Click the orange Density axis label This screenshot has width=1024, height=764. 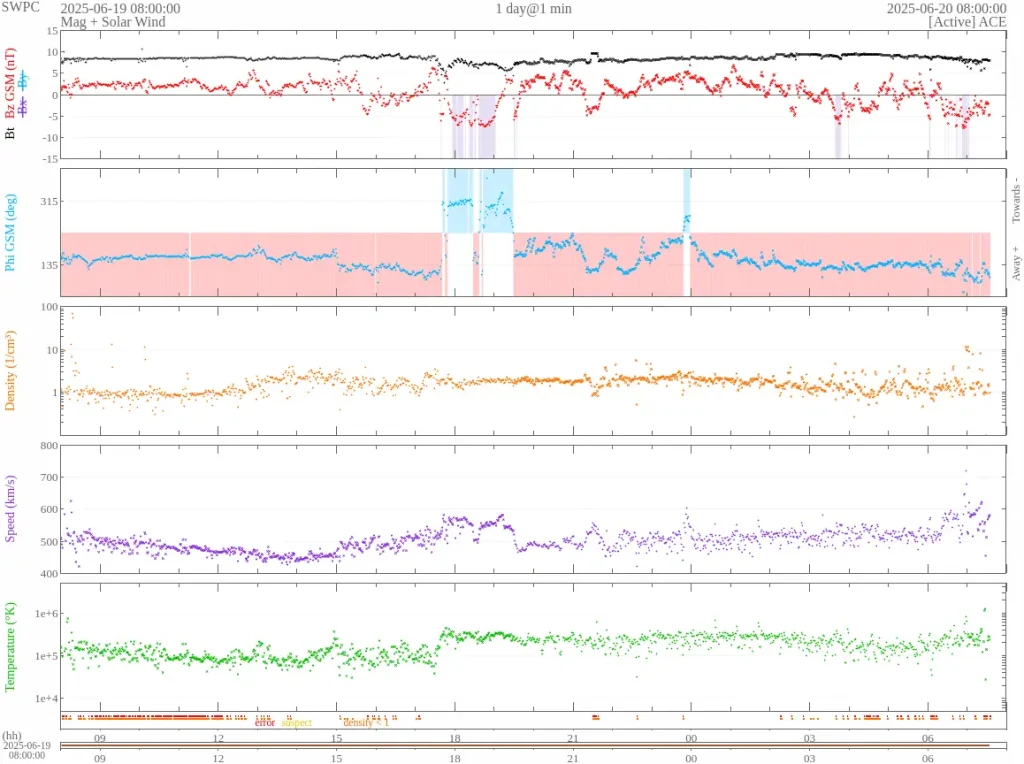[x=11, y=370]
